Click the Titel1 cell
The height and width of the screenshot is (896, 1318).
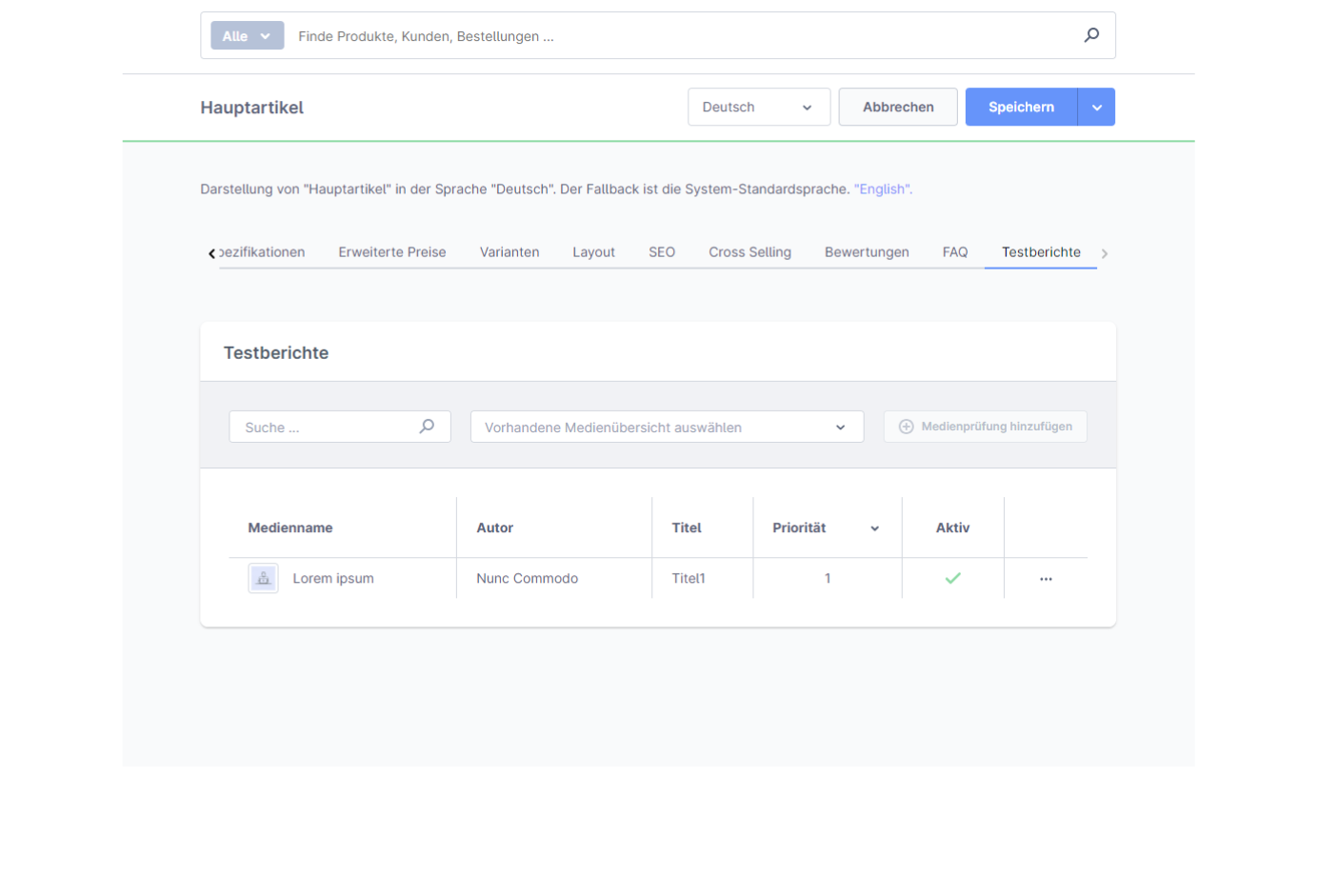pyautogui.click(x=689, y=578)
